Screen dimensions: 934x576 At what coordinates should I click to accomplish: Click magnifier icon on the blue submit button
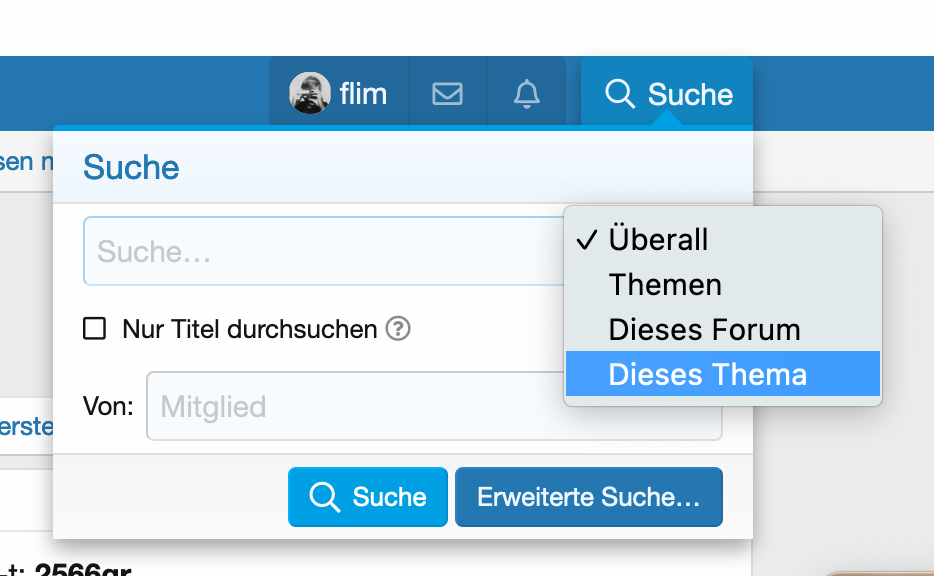324,497
